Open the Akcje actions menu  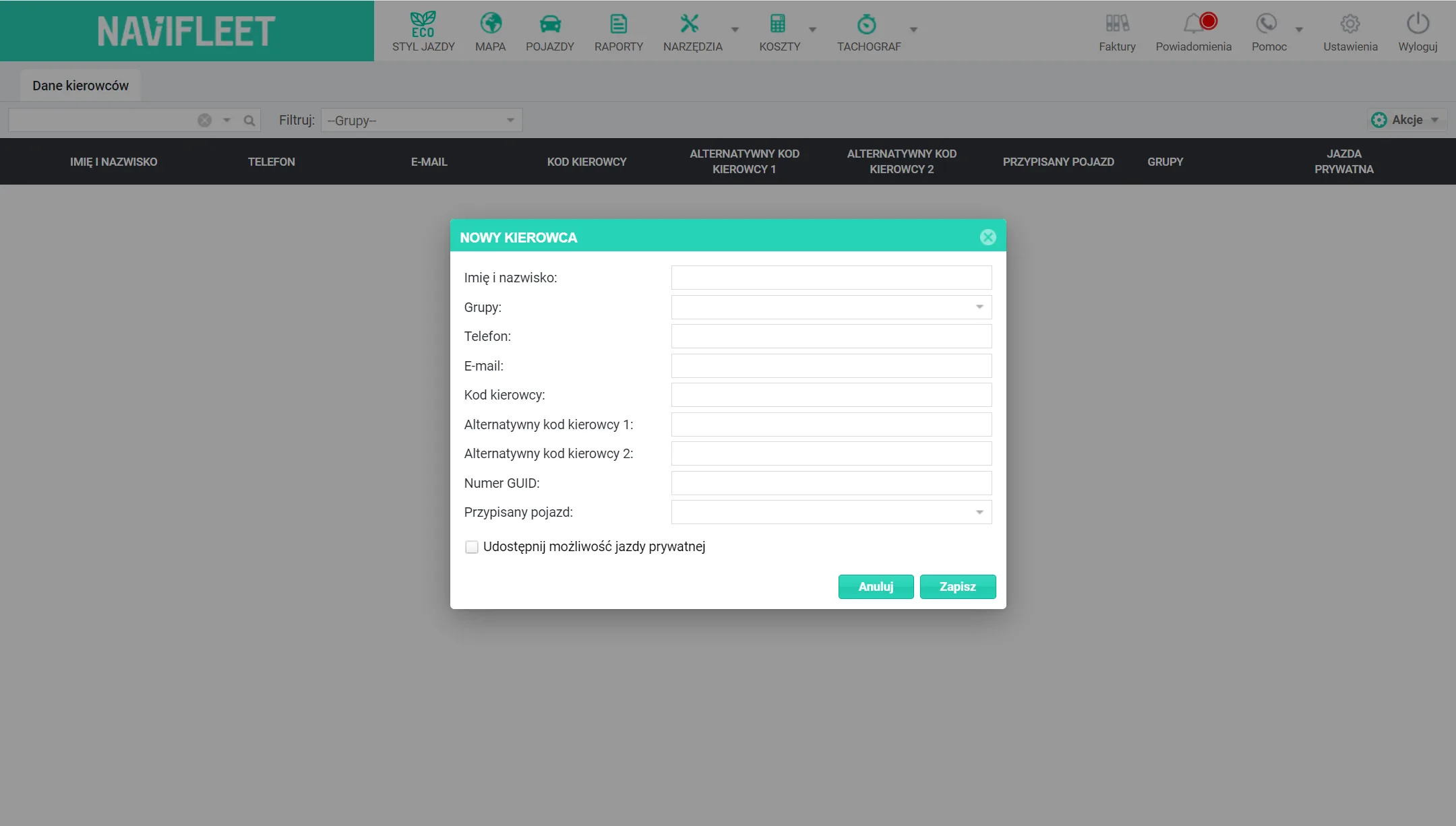coord(1407,120)
